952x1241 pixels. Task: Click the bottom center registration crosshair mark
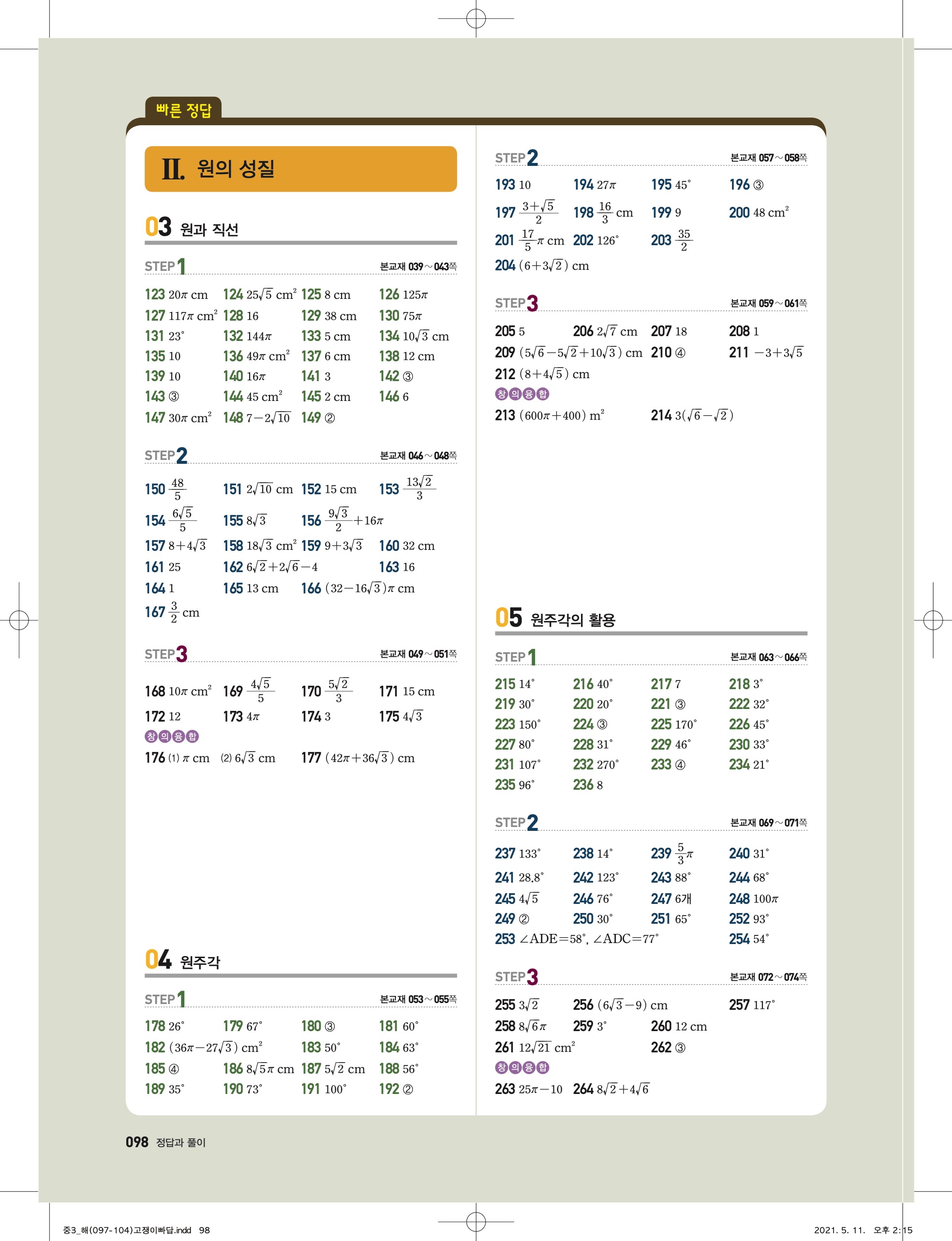(476, 1221)
